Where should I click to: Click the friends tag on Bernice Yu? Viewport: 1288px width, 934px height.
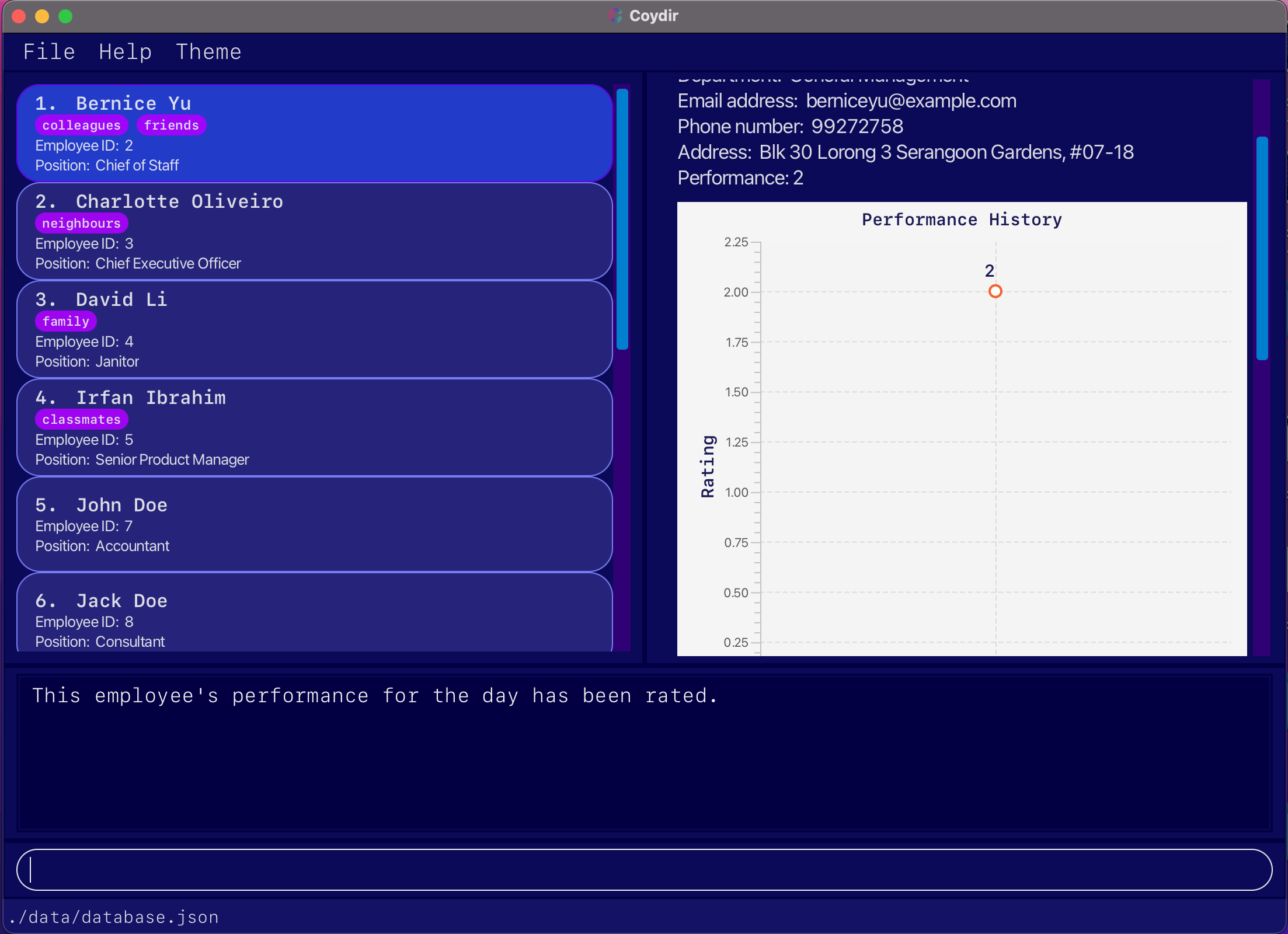[171, 126]
